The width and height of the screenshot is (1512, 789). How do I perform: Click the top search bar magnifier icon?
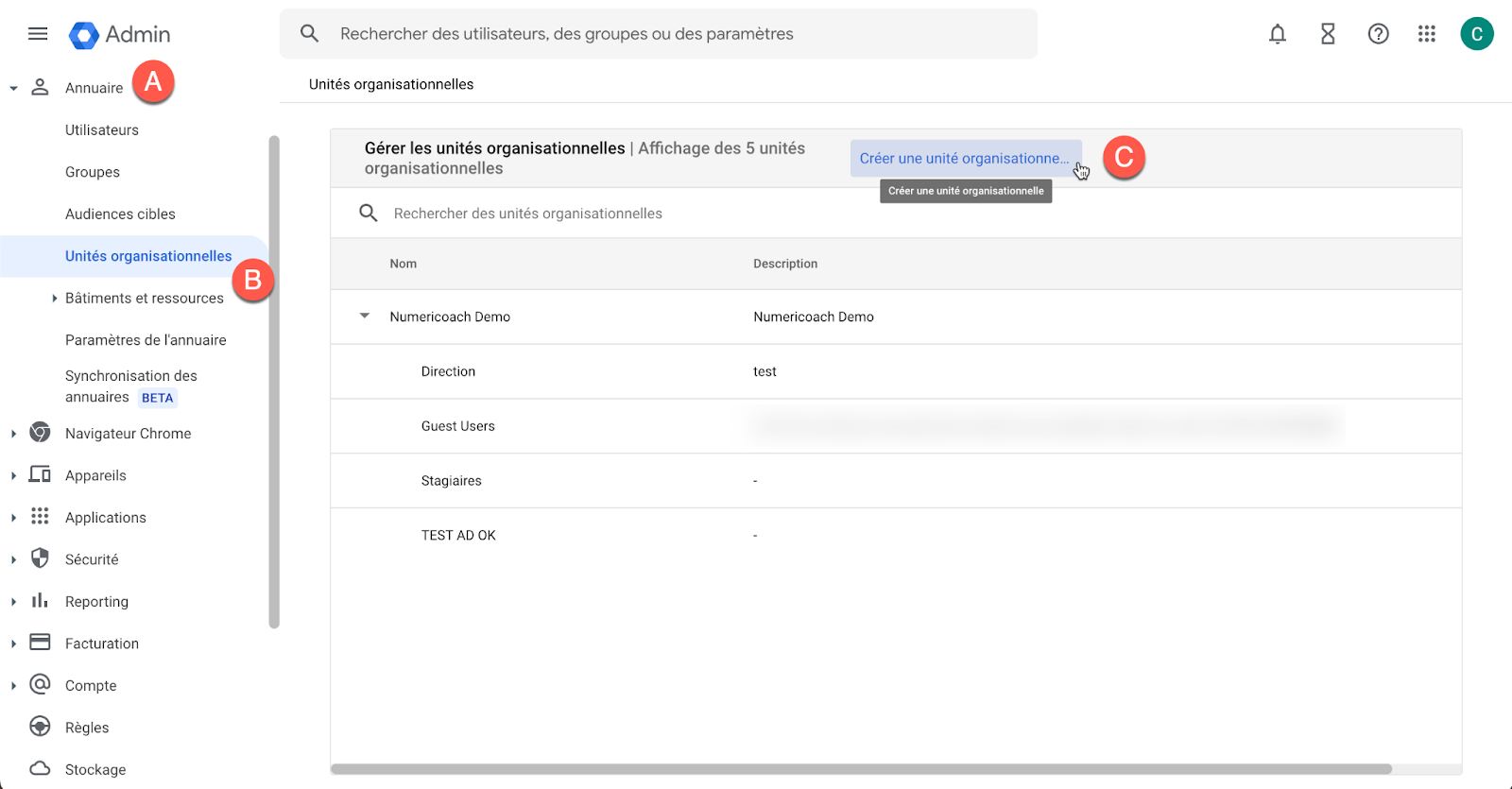point(309,34)
